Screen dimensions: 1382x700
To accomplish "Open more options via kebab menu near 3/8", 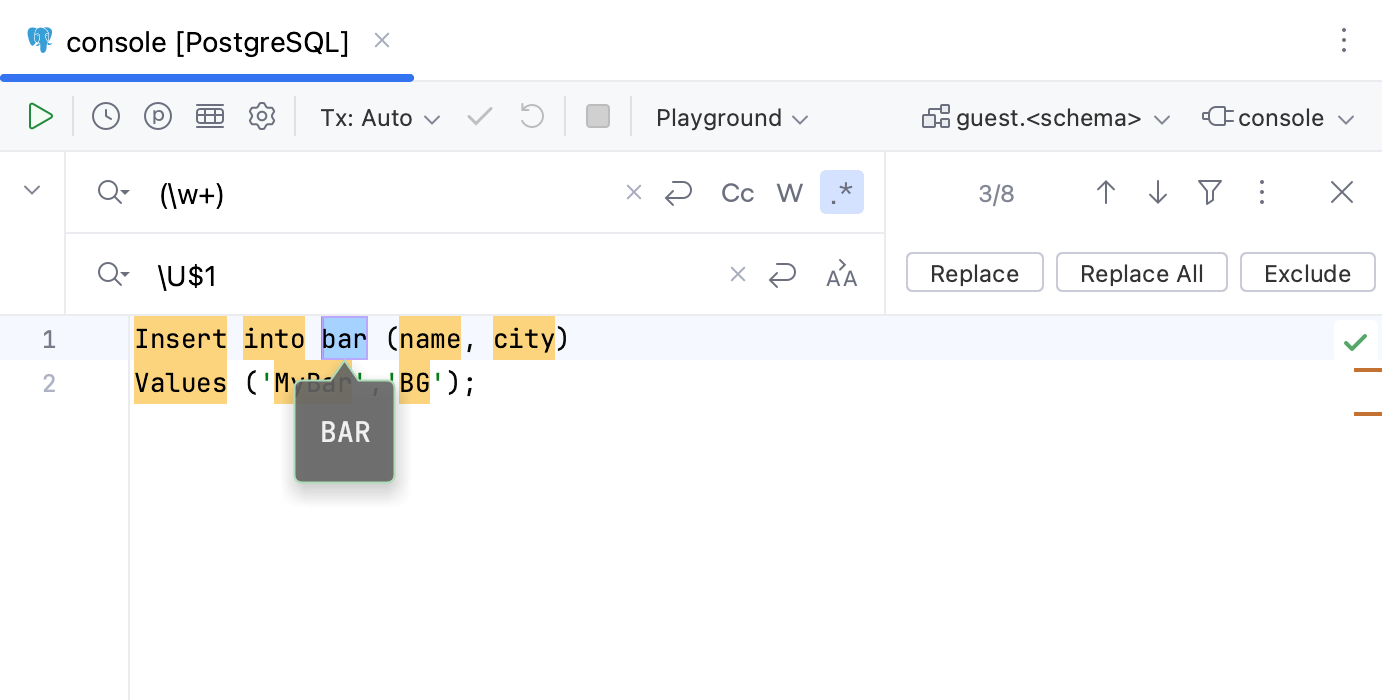I will (1262, 192).
